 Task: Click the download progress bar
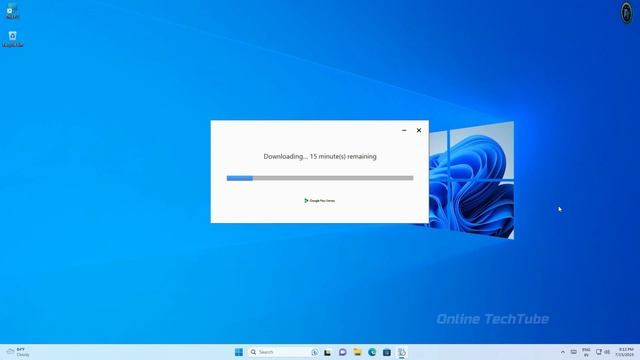click(320, 178)
